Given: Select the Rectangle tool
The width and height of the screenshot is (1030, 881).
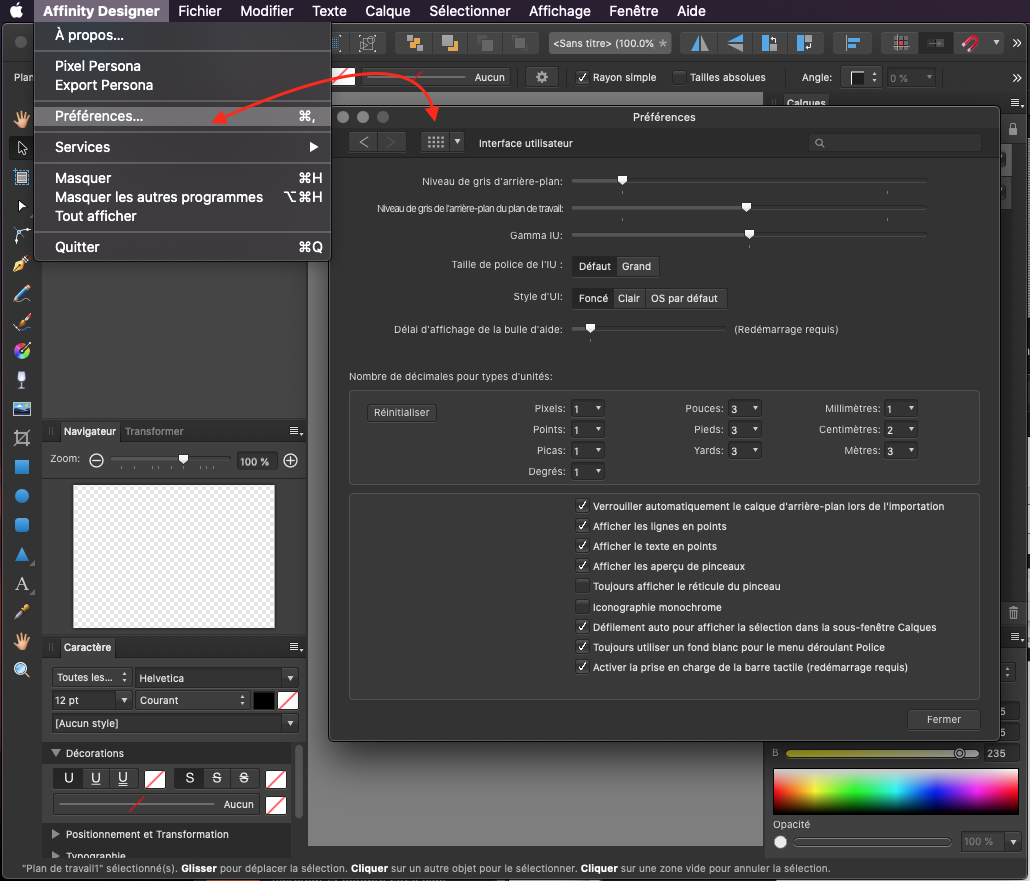Looking at the screenshot, I should coord(22,467).
